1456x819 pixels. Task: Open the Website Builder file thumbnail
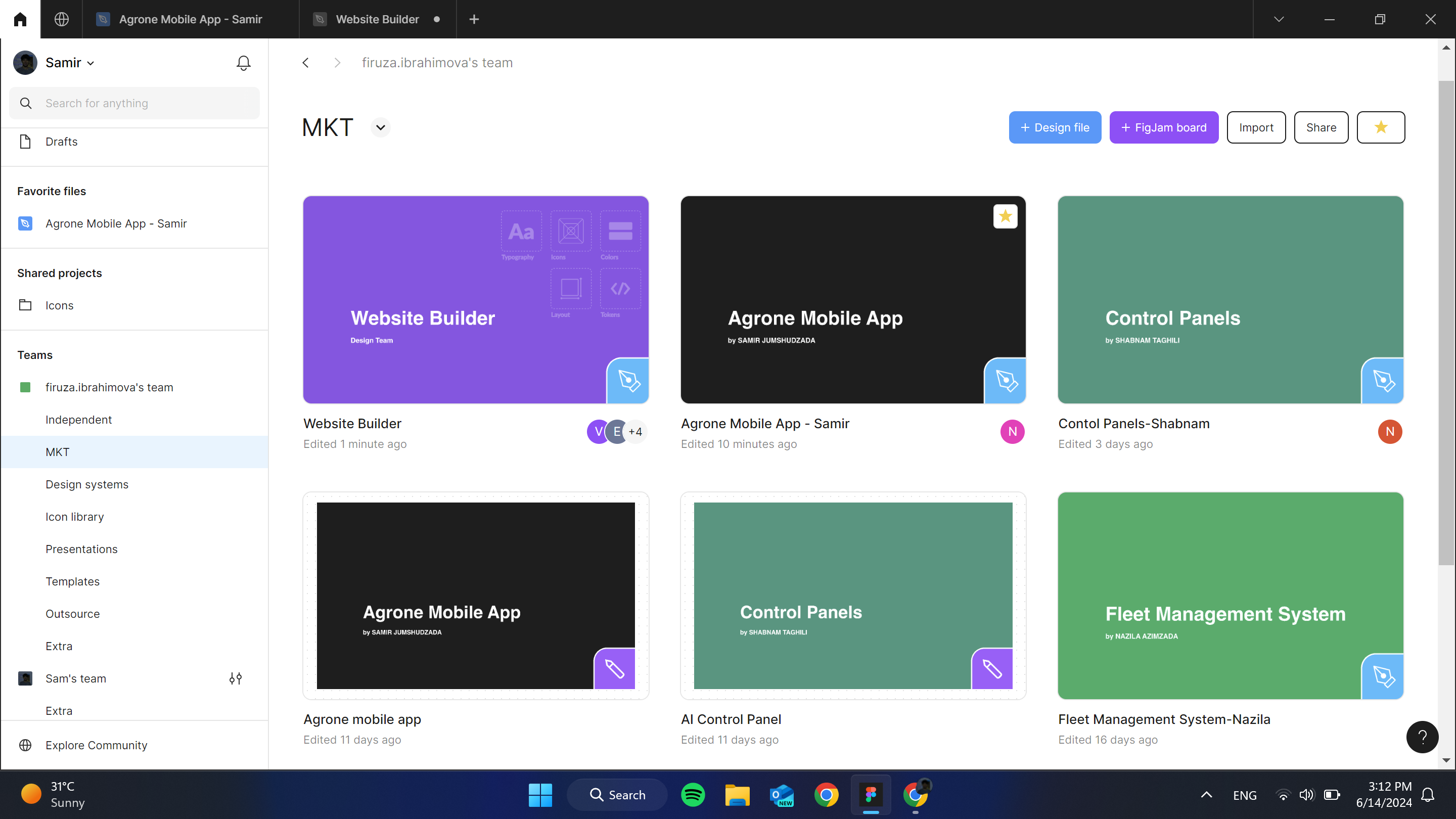pos(475,300)
